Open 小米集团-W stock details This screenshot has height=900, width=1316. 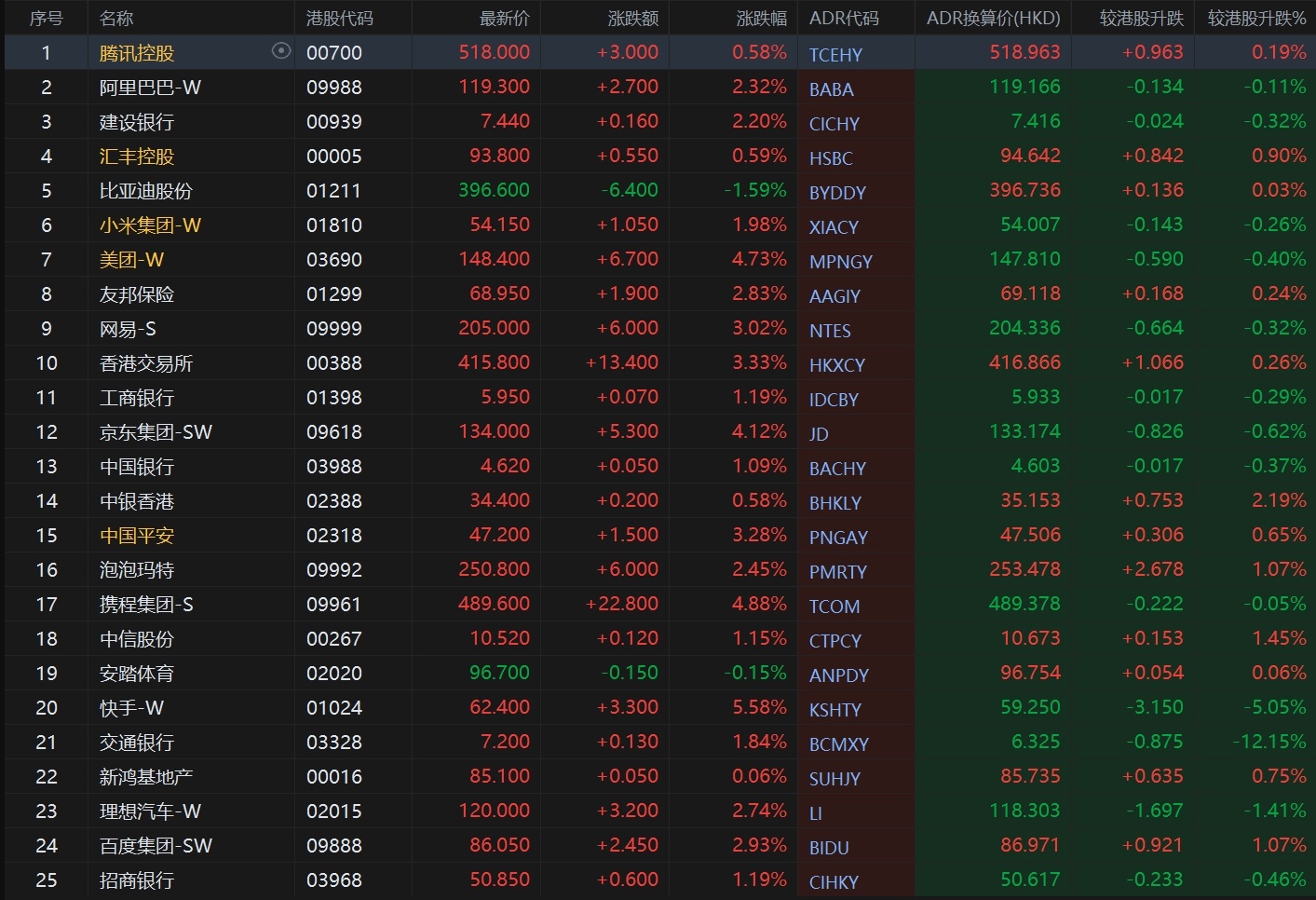pyautogui.click(x=150, y=225)
